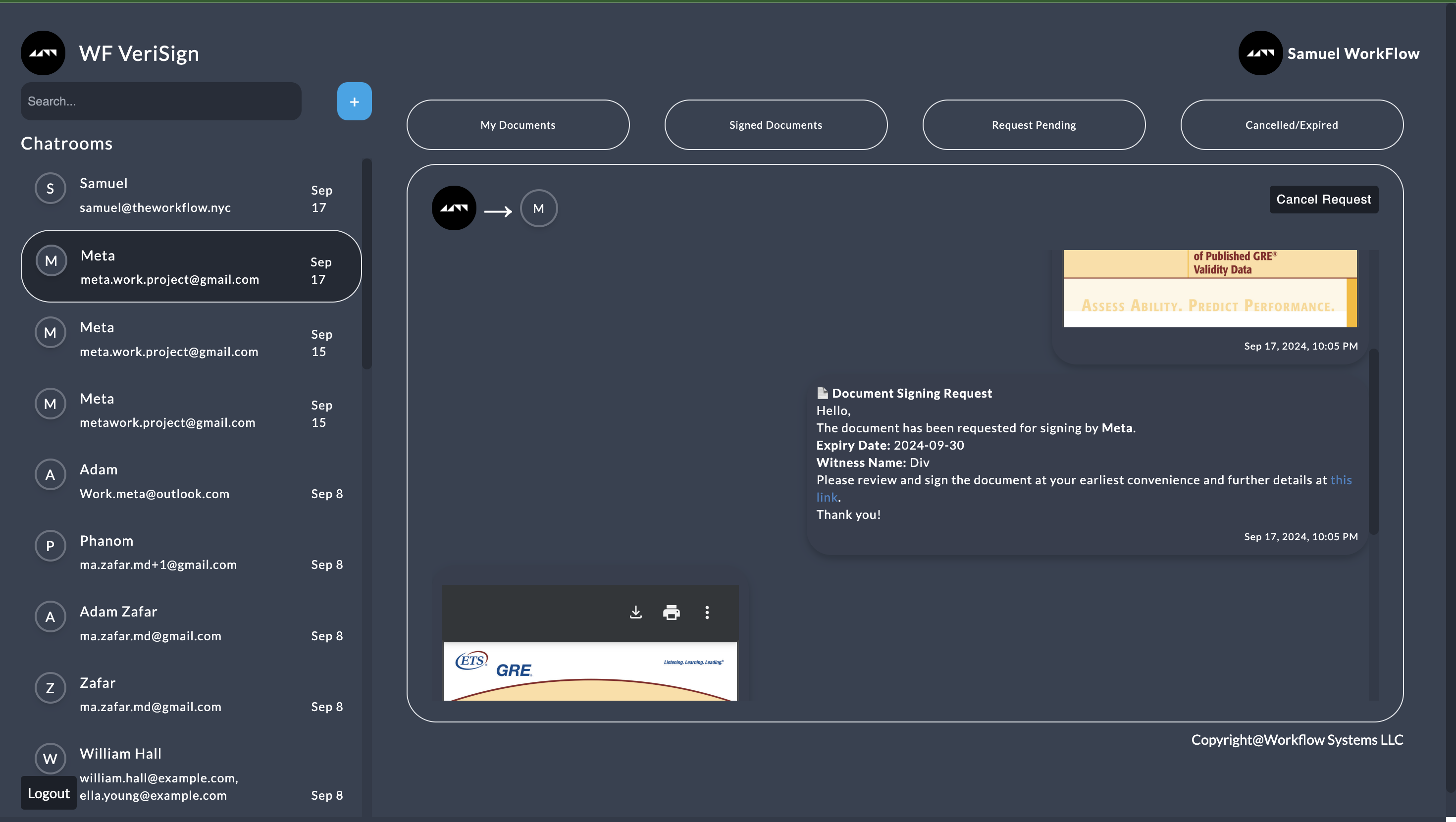
Task: Click recipient M avatar in conversation header
Action: click(x=538, y=208)
